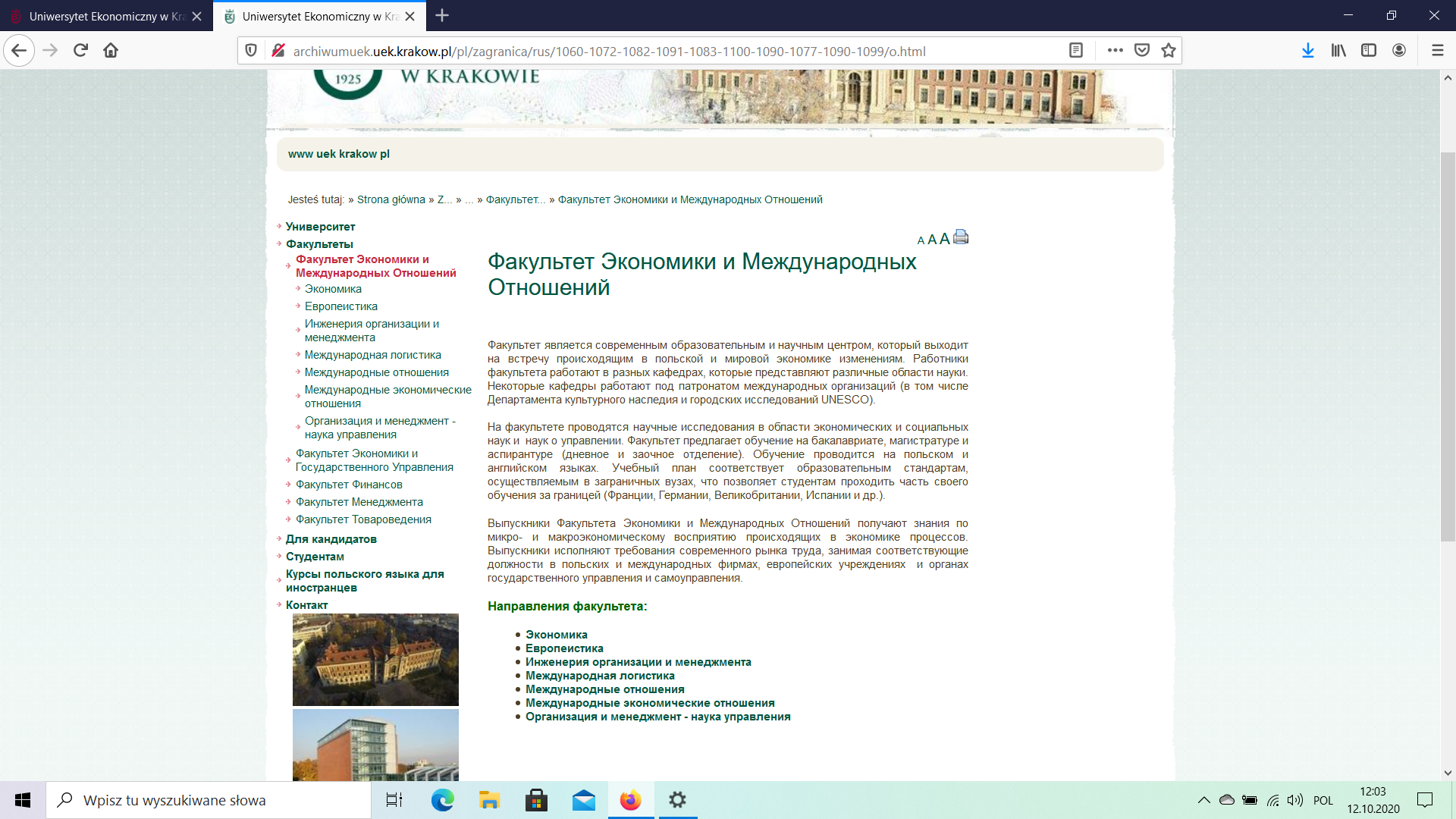Open a new browser tab

click(442, 16)
